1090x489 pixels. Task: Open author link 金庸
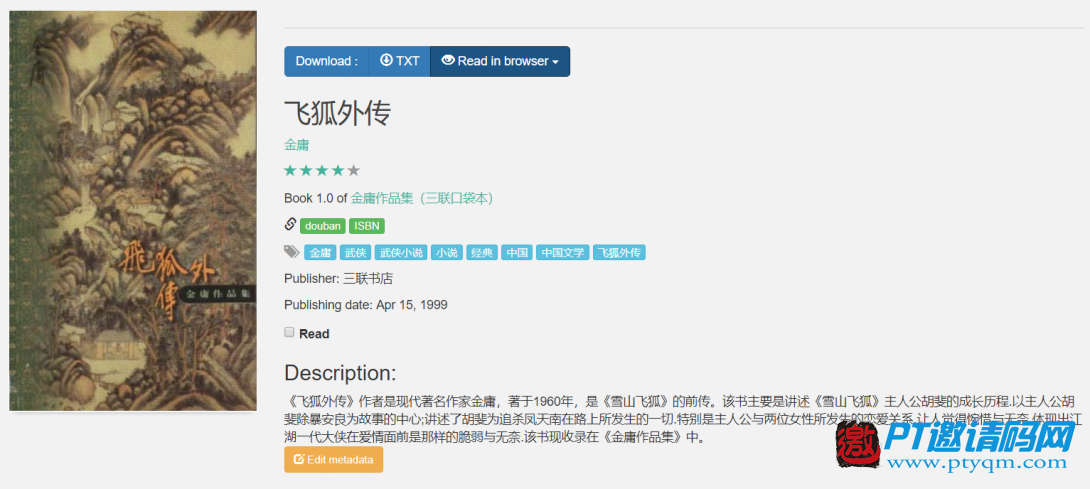(297, 145)
